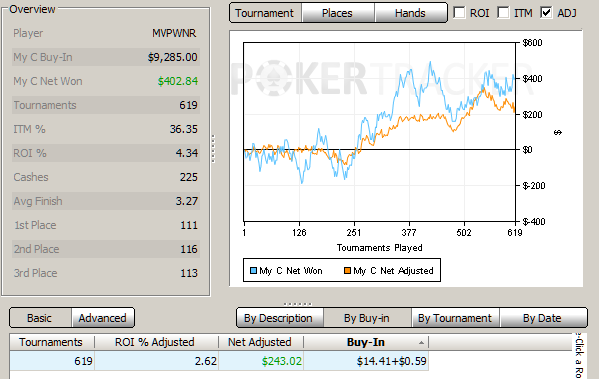
Task: Select the $243.02 Net Adjusted cell
Action: coord(261,361)
